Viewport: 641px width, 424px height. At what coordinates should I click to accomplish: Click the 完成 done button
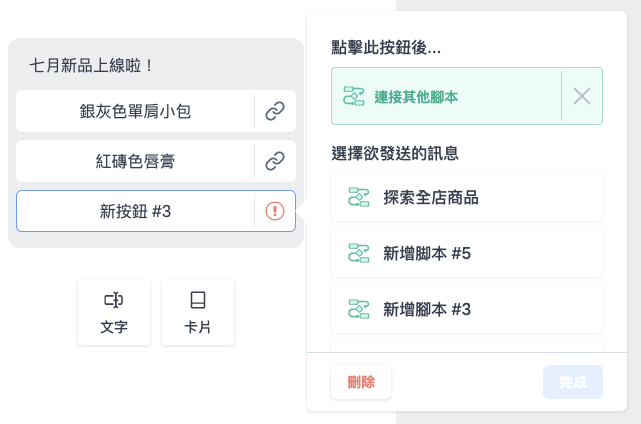tap(573, 382)
